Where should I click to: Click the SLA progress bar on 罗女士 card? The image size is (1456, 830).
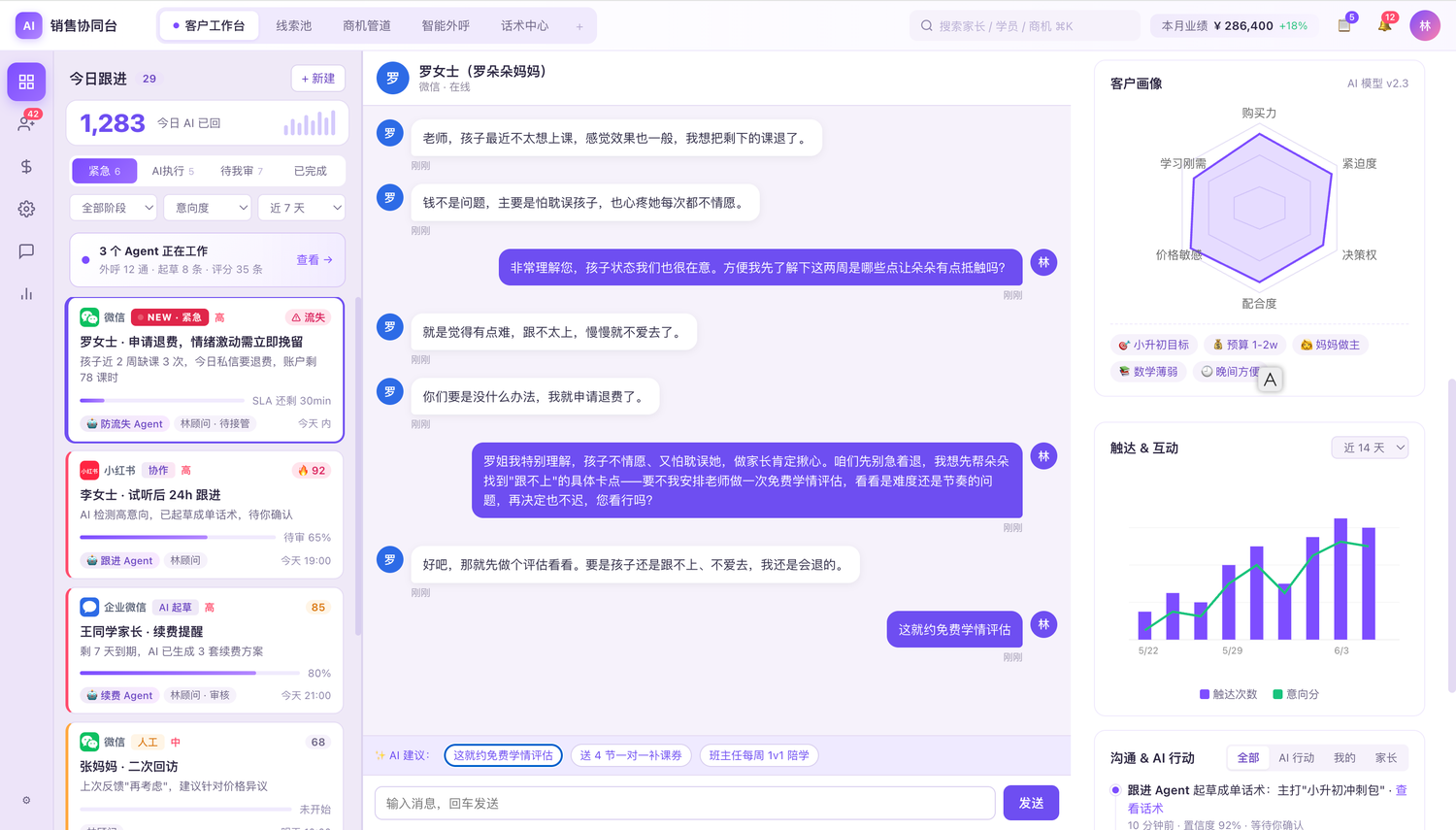(162, 400)
